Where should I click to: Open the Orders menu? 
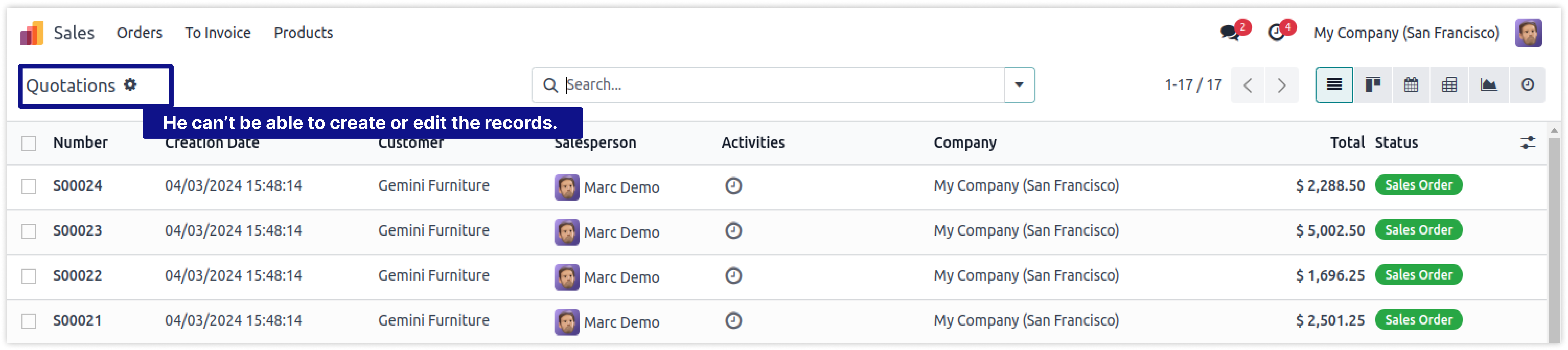[139, 33]
